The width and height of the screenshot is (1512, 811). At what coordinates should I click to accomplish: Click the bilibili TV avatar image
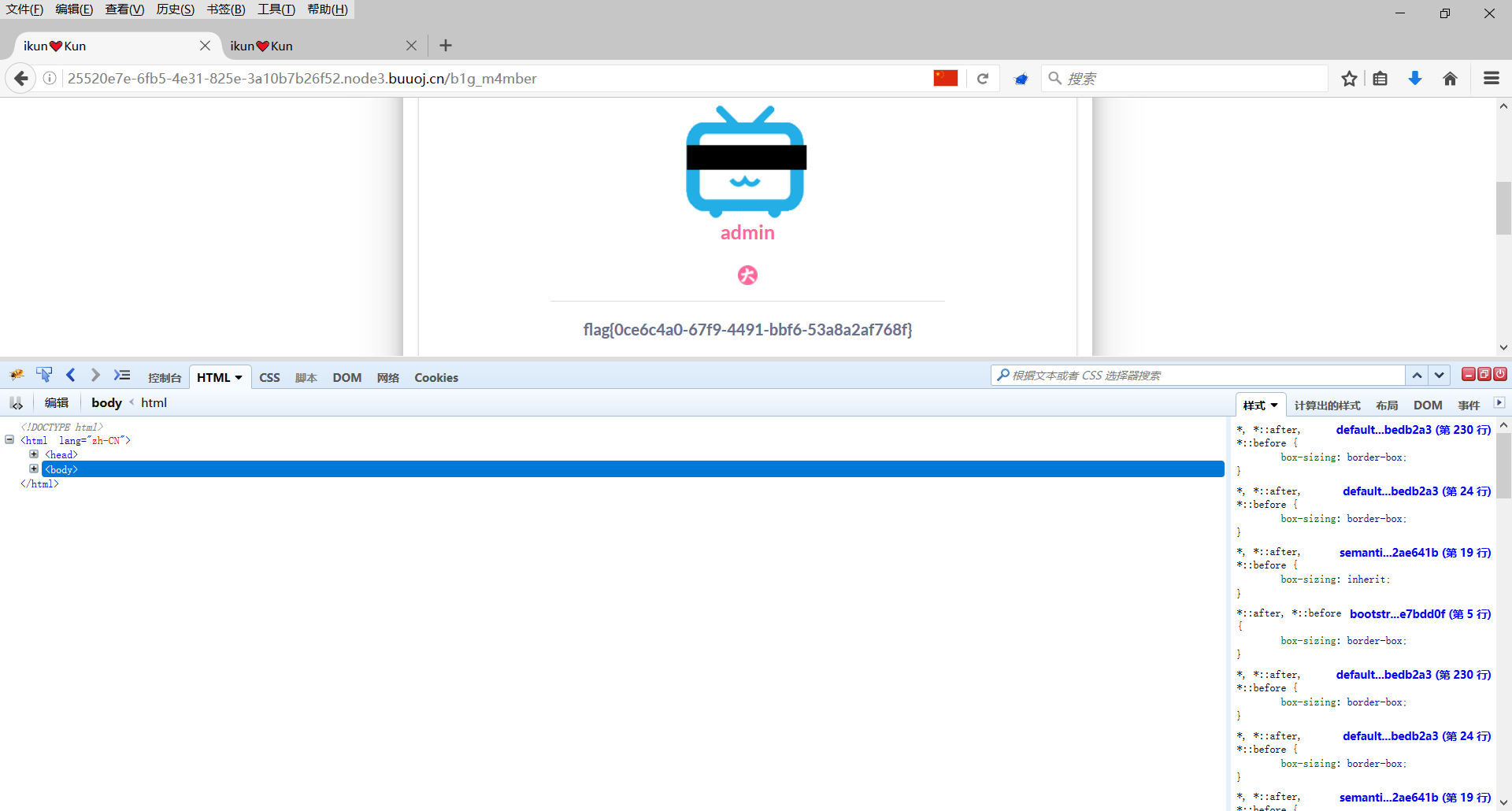tap(746, 161)
